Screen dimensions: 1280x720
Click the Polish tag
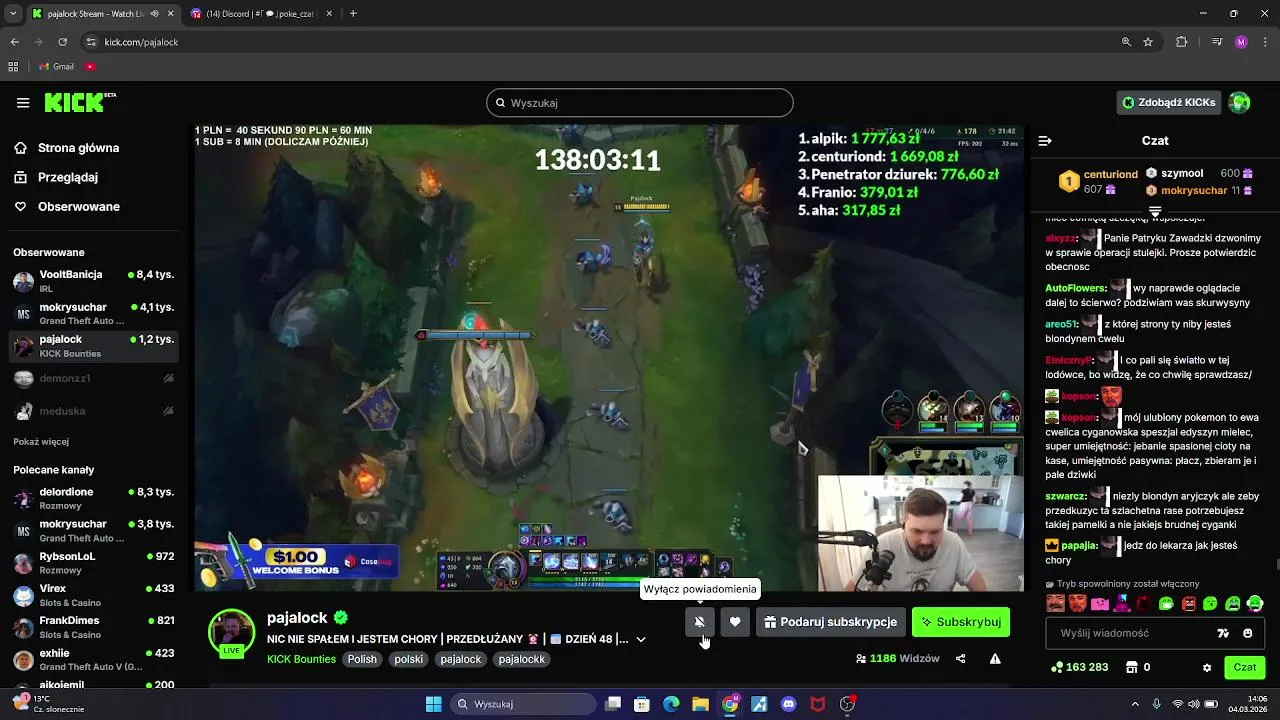(x=362, y=660)
